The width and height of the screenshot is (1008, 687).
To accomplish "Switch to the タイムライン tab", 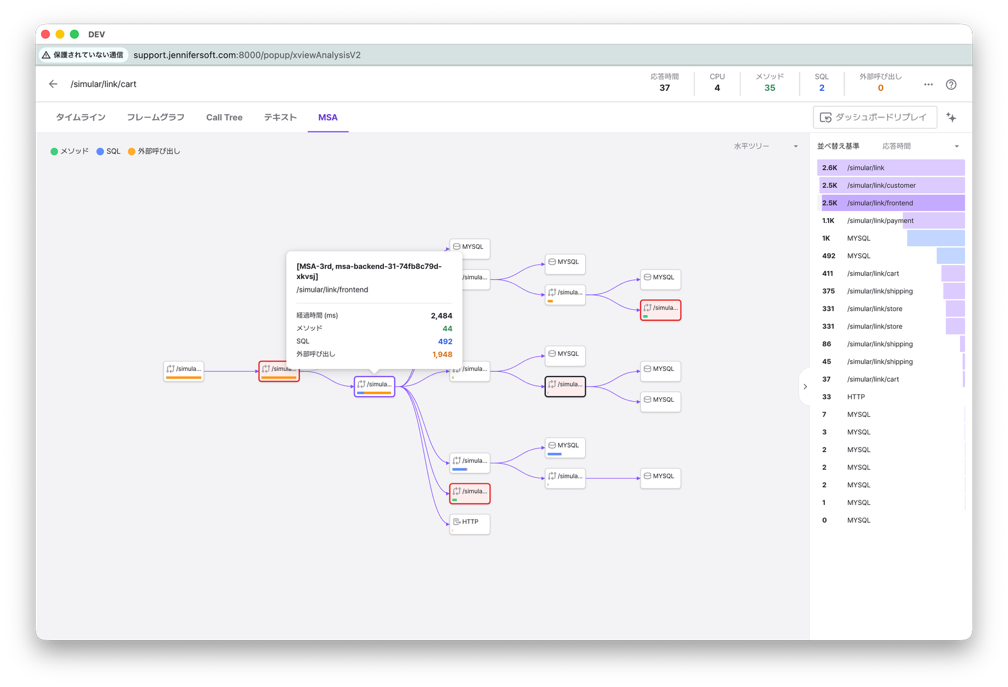I will (x=80, y=117).
